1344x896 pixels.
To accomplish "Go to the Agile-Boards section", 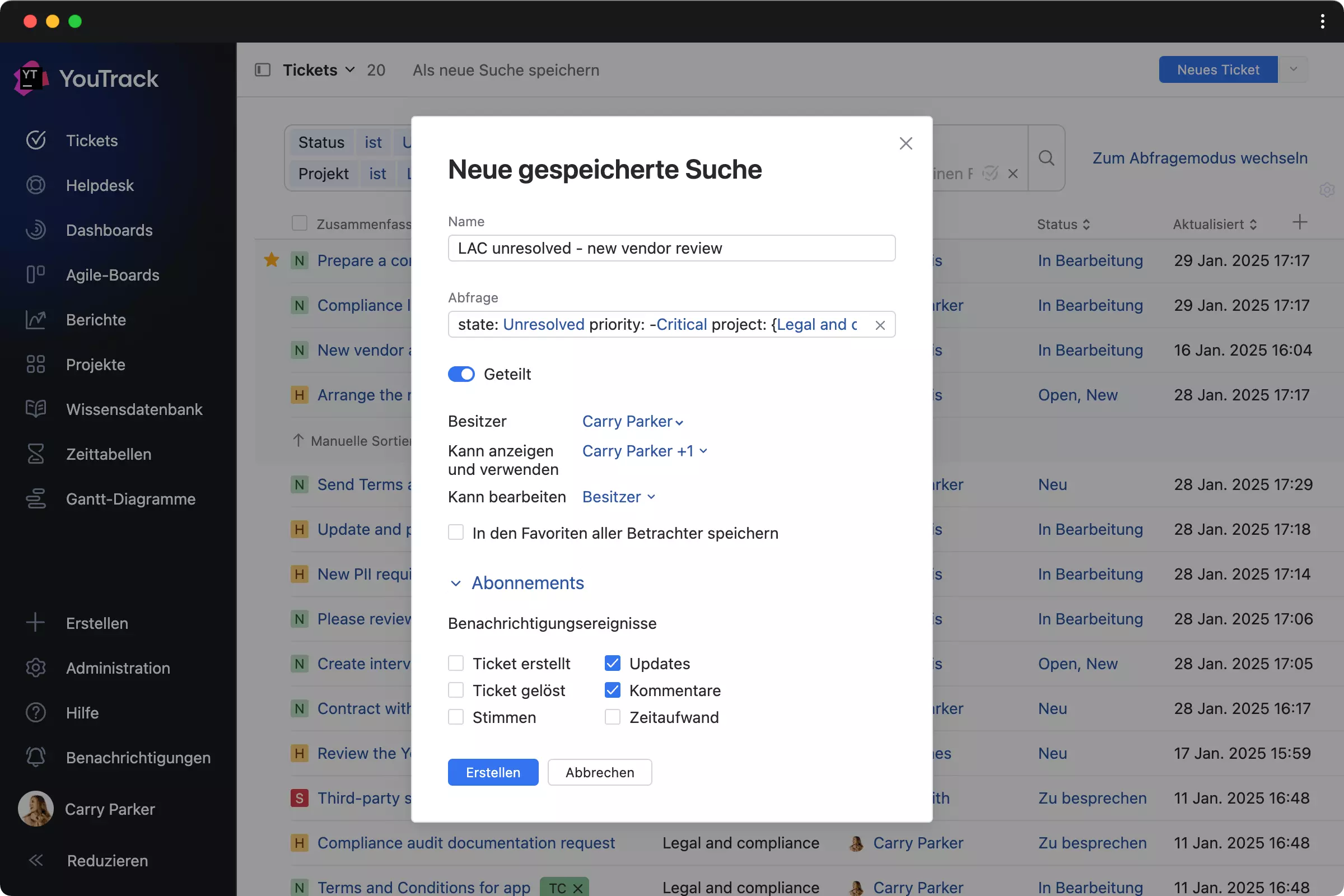I will coord(112,275).
